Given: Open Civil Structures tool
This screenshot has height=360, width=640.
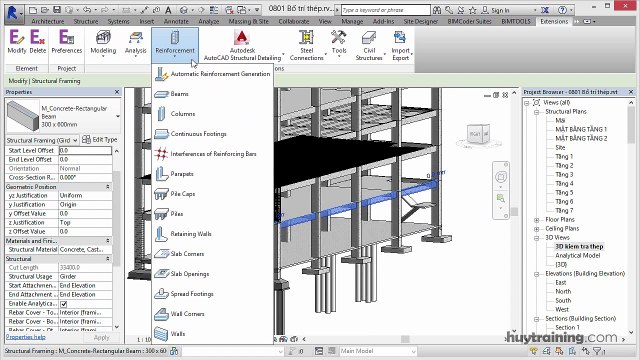Looking at the screenshot, I should pyautogui.click(x=369, y=46).
